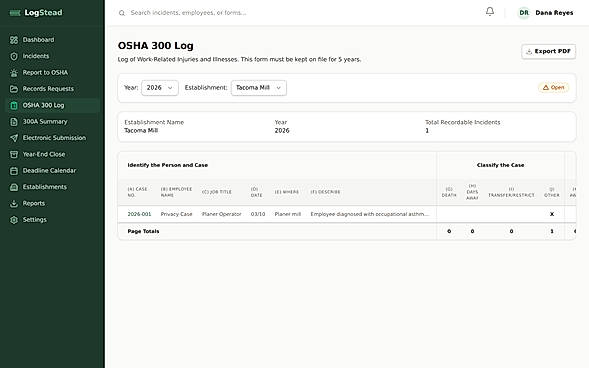Navigate to Report to OSHA
This screenshot has width=589, height=368.
pos(53,72)
